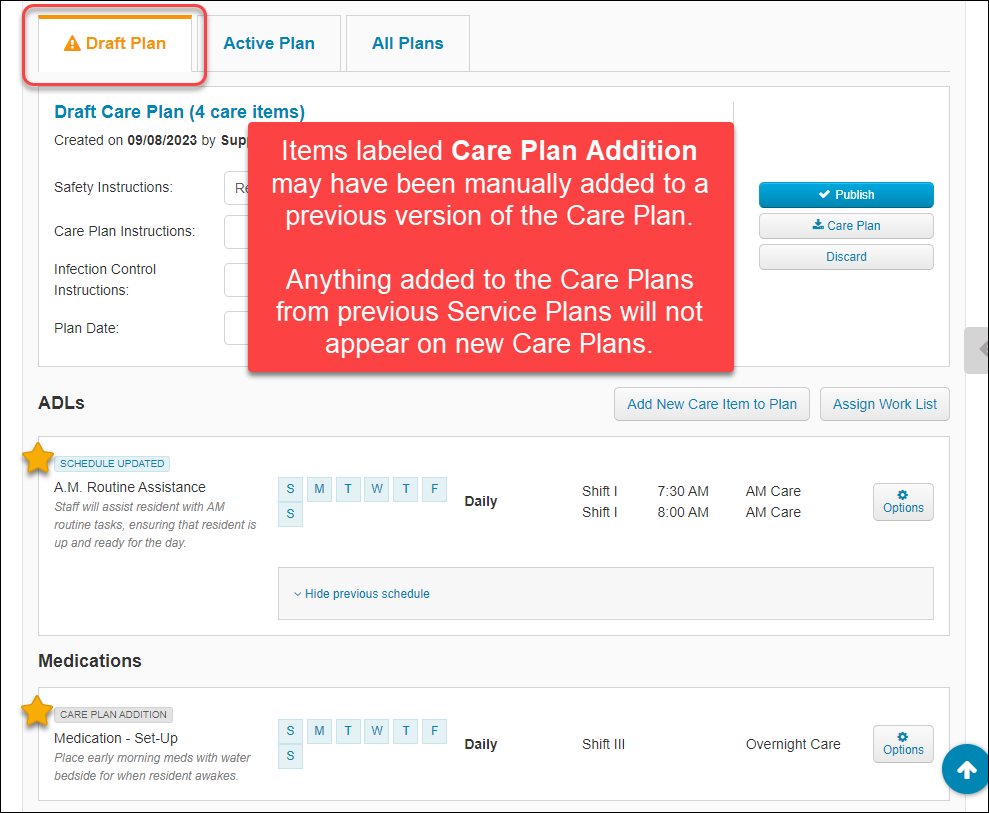Image resolution: width=989 pixels, height=813 pixels.
Task: Download the Care Plan
Action: coord(845,226)
